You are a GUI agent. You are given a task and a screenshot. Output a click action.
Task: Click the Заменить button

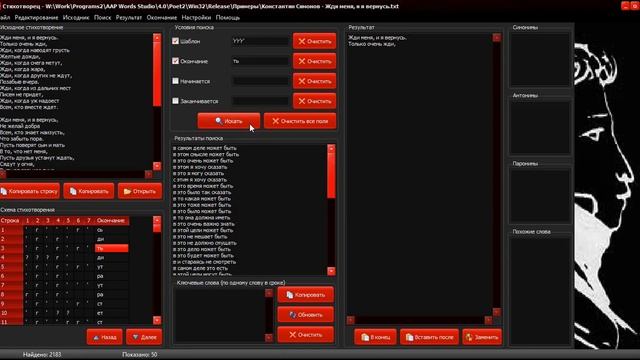click(x=482, y=337)
